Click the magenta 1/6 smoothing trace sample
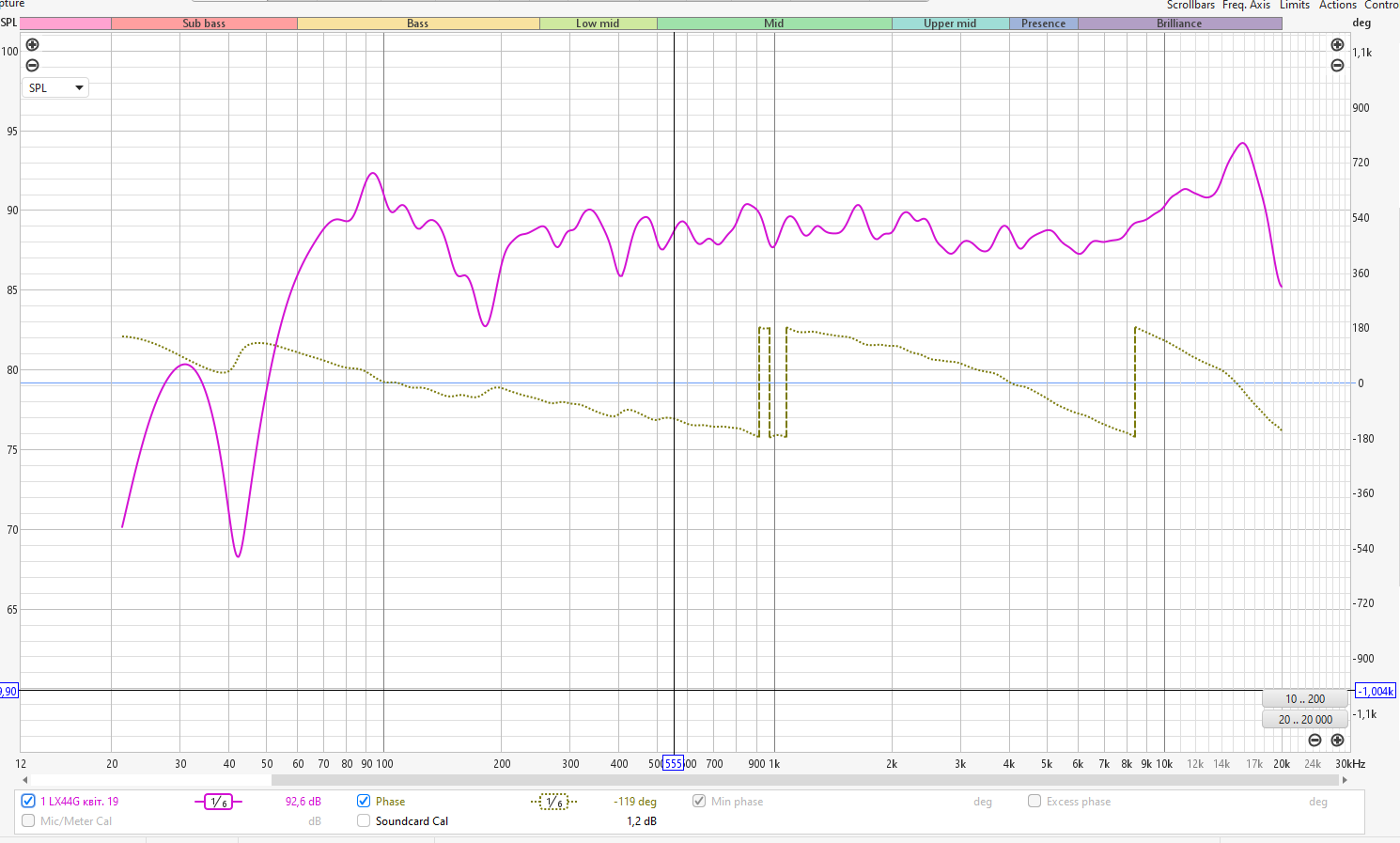 [218, 802]
